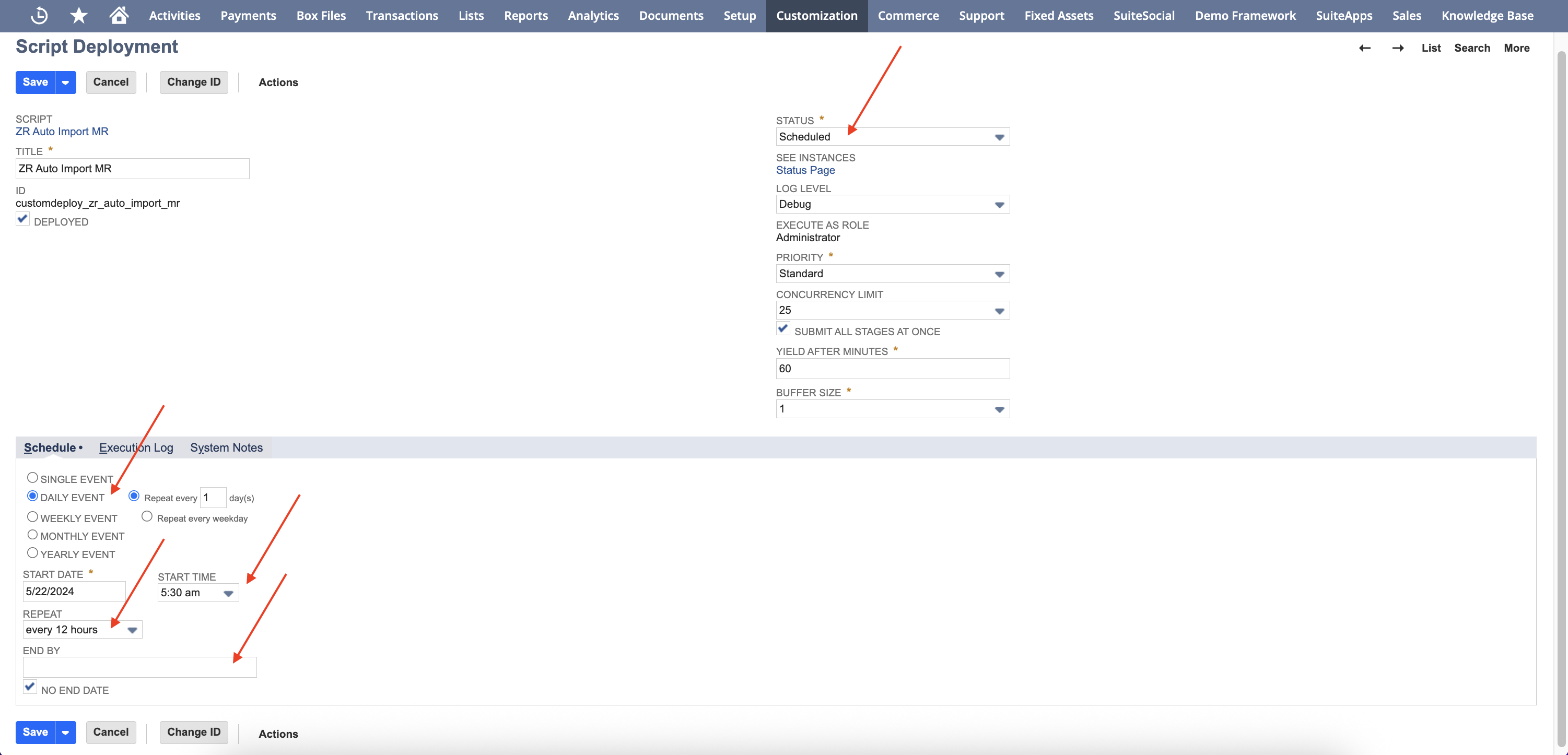Open the Repeat every 12 hours dropdown
This screenshot has width=1568, height=755.
tap(82, 630)
